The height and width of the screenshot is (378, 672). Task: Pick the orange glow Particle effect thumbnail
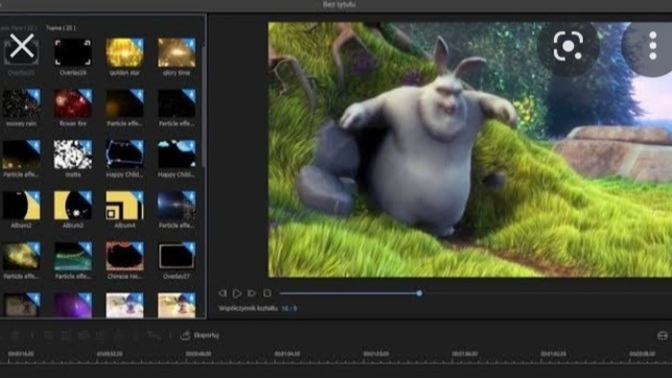124,103
